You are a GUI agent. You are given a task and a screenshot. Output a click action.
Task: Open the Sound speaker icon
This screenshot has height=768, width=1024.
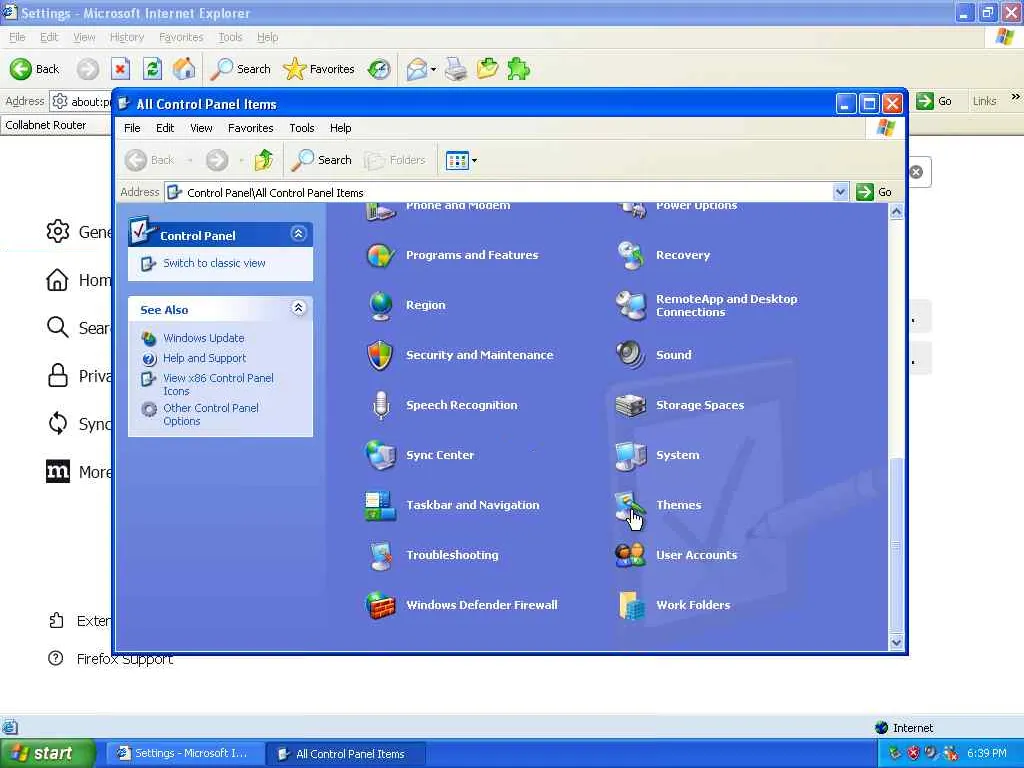[630, 355]
